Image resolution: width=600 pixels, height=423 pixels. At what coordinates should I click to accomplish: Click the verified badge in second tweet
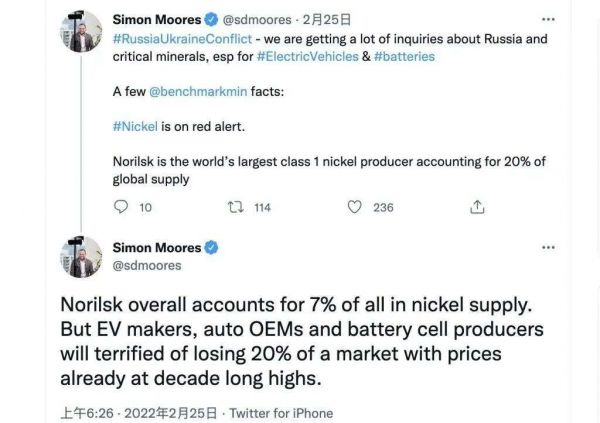211,247
